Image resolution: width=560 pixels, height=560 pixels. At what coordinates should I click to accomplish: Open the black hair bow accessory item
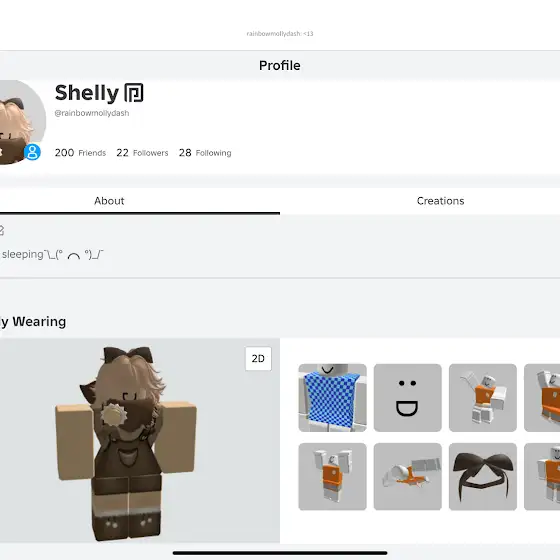(x=483, y=477)
